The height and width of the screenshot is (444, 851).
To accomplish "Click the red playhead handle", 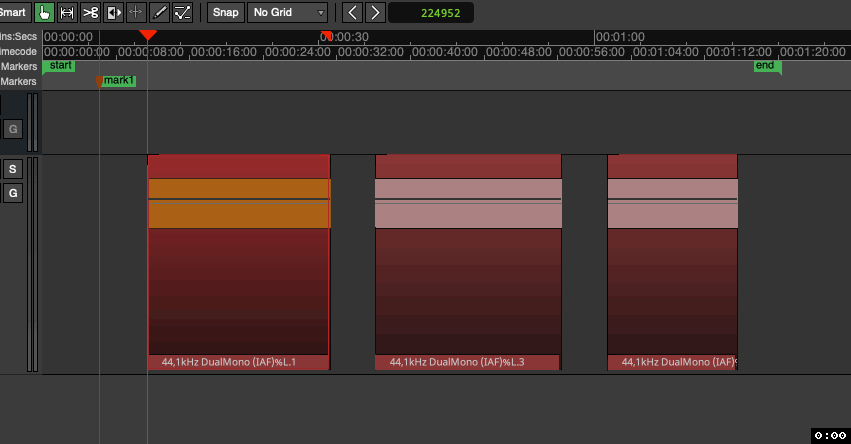I will (148, 35).
